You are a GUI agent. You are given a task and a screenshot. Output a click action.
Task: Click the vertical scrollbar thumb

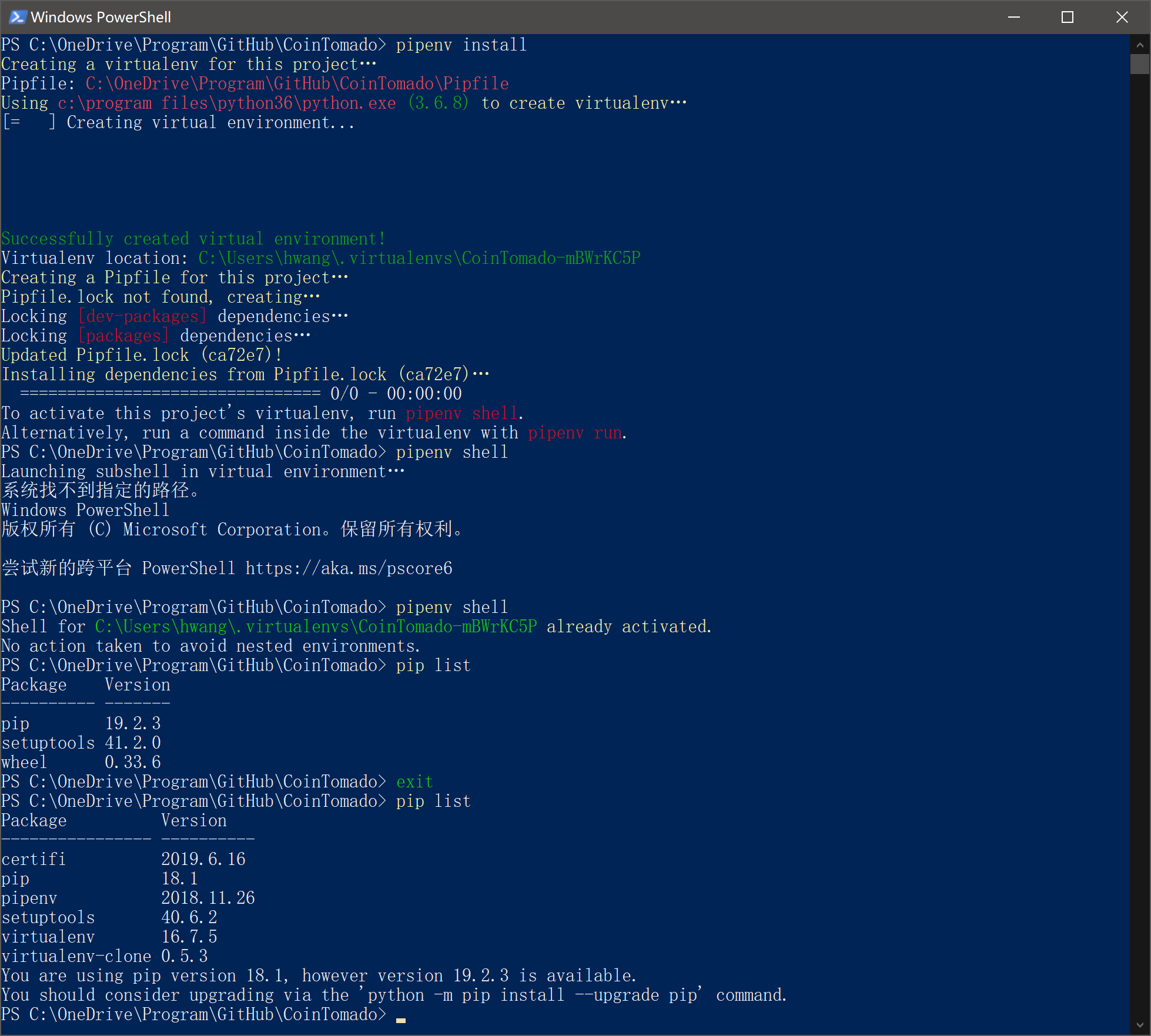tap(1139, 63)
